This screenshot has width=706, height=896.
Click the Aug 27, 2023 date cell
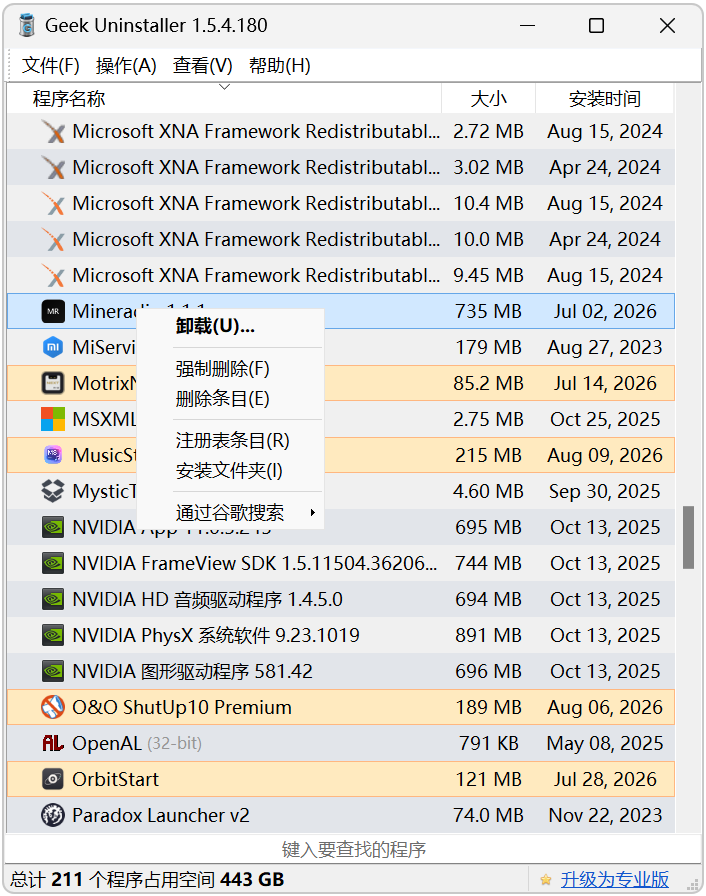coord(605,347)
